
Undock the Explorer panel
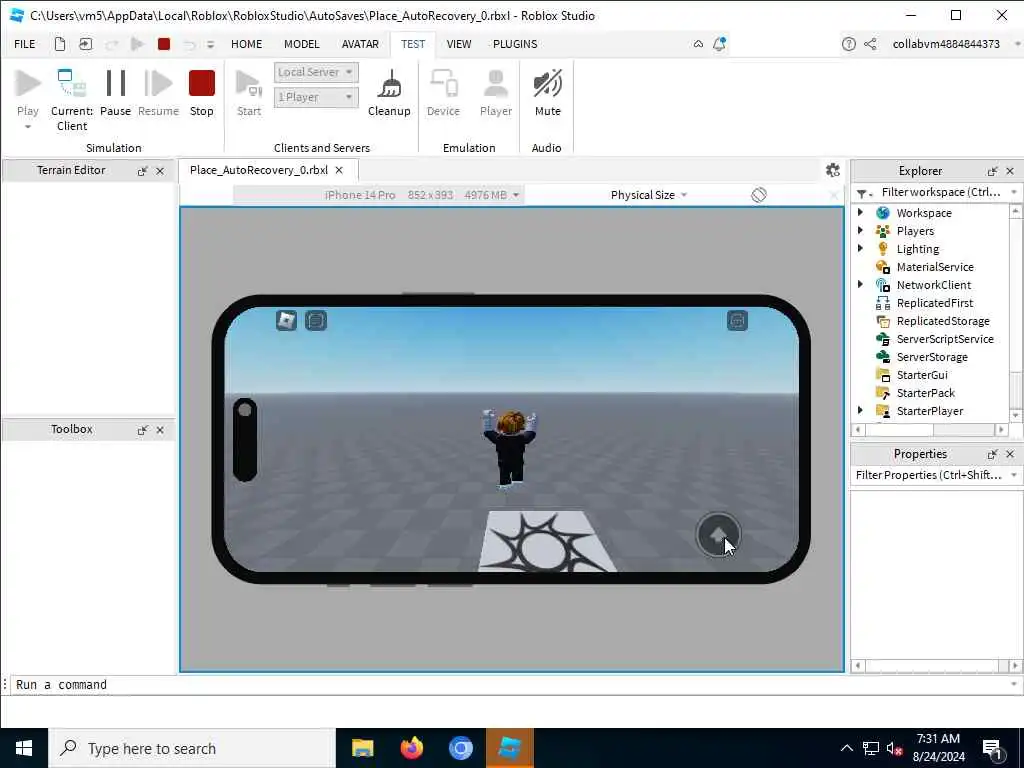pos(993,171)
